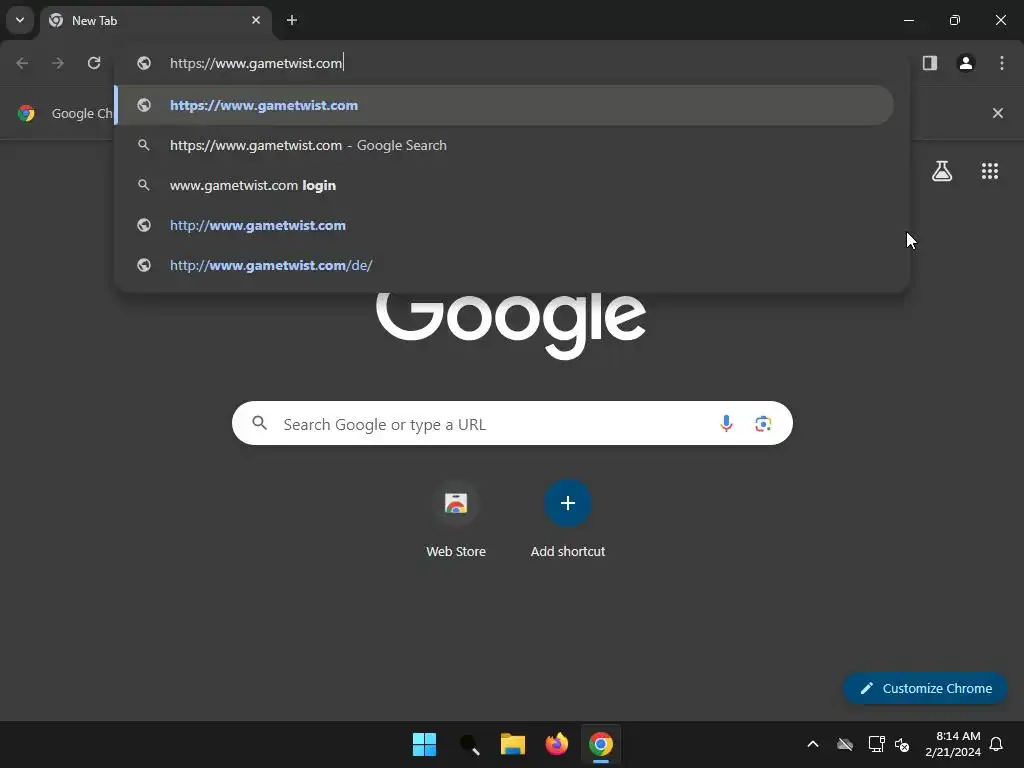This screenshot has width=1024, height=768.
Task: Open network status tray icon
Action: coord(876,744)
